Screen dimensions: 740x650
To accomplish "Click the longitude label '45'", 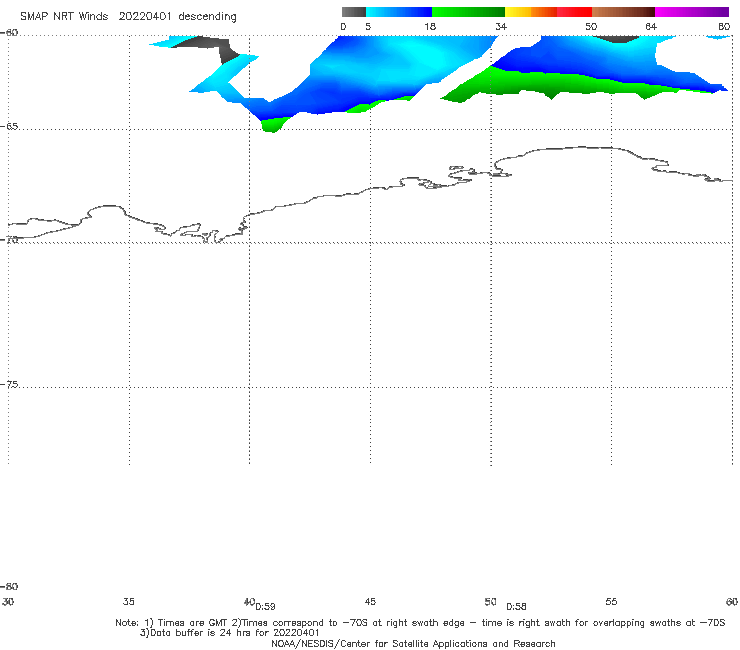I will point(370,602).
